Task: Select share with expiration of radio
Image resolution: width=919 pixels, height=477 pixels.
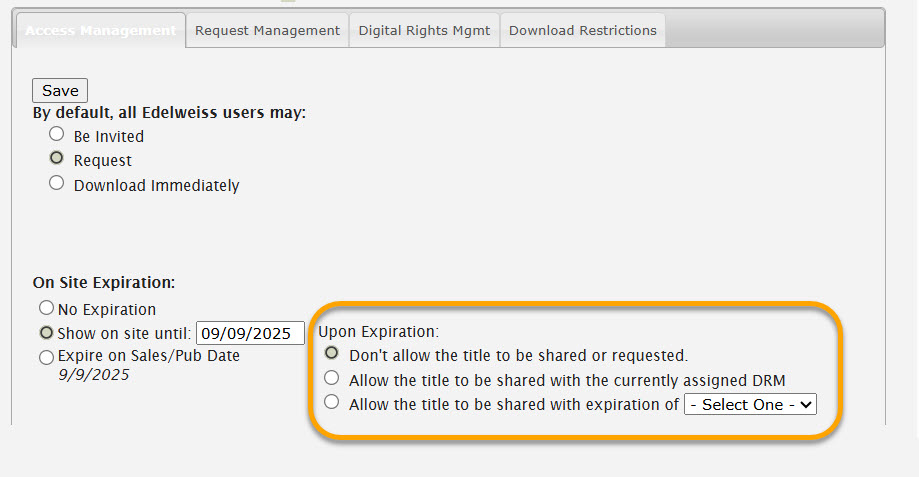Action: coord(332,402)
